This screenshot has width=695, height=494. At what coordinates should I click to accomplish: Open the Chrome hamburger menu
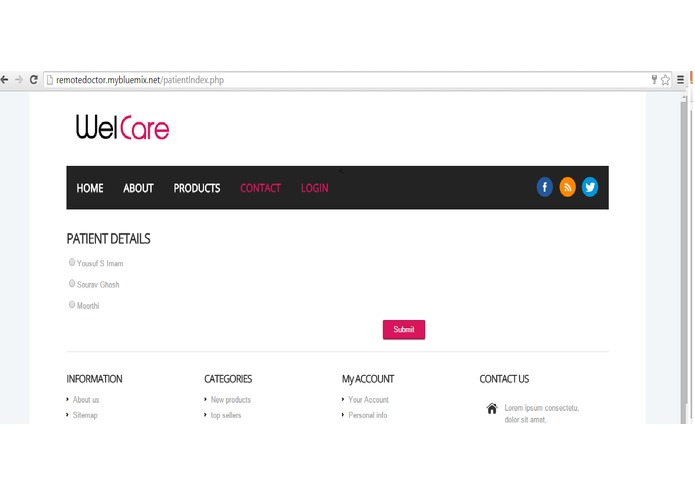pyautogui.click(x=680, y=80)
